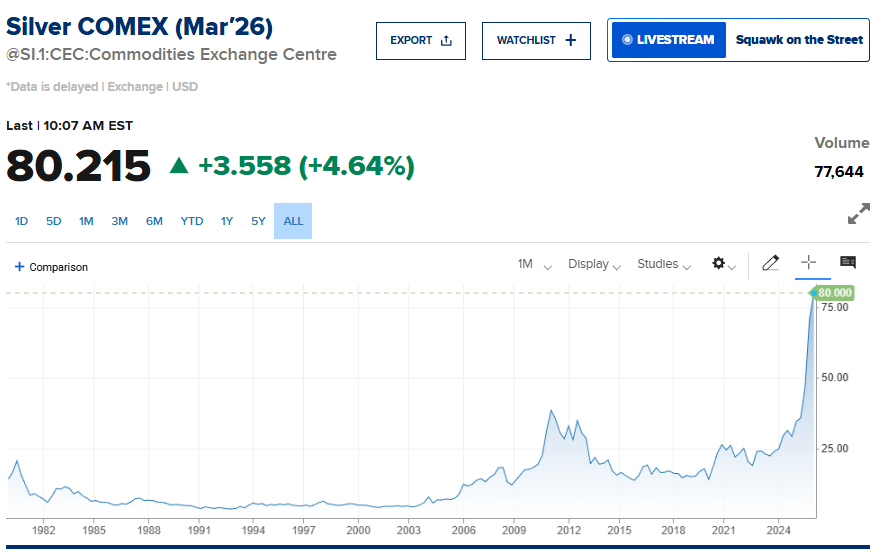This screenshot has height=558, width=885.
Task: Click the 2024 label on time axis
Action: point(778,530)
